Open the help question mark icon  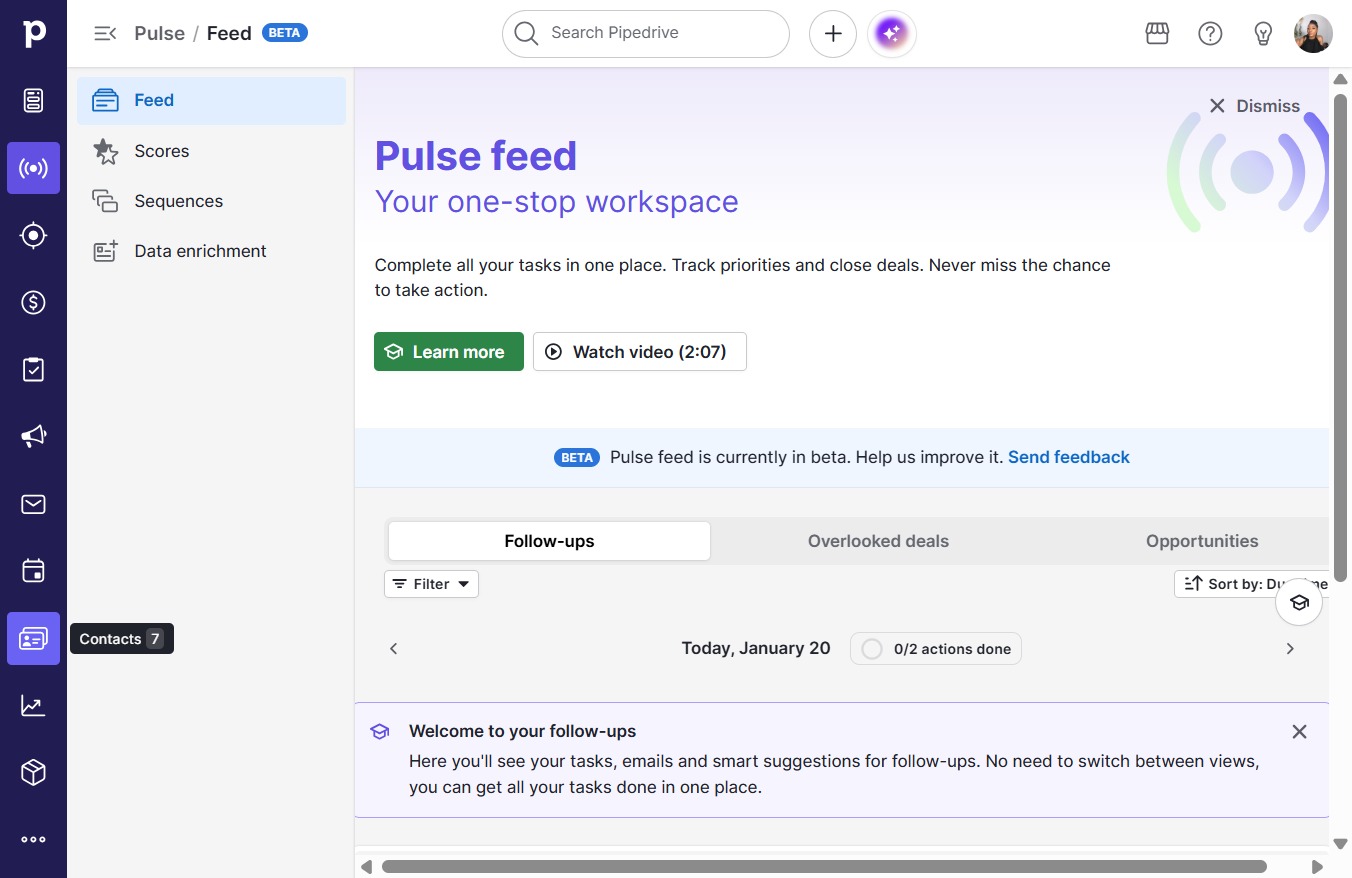click(1210, 34)
